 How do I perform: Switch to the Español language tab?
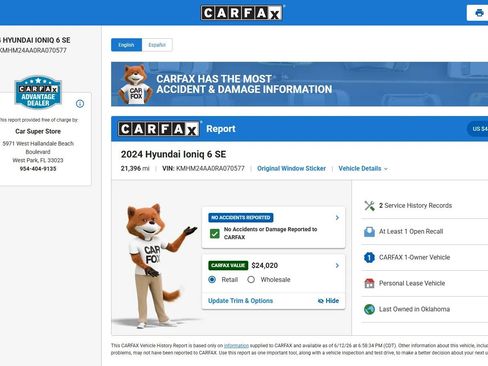157,45
